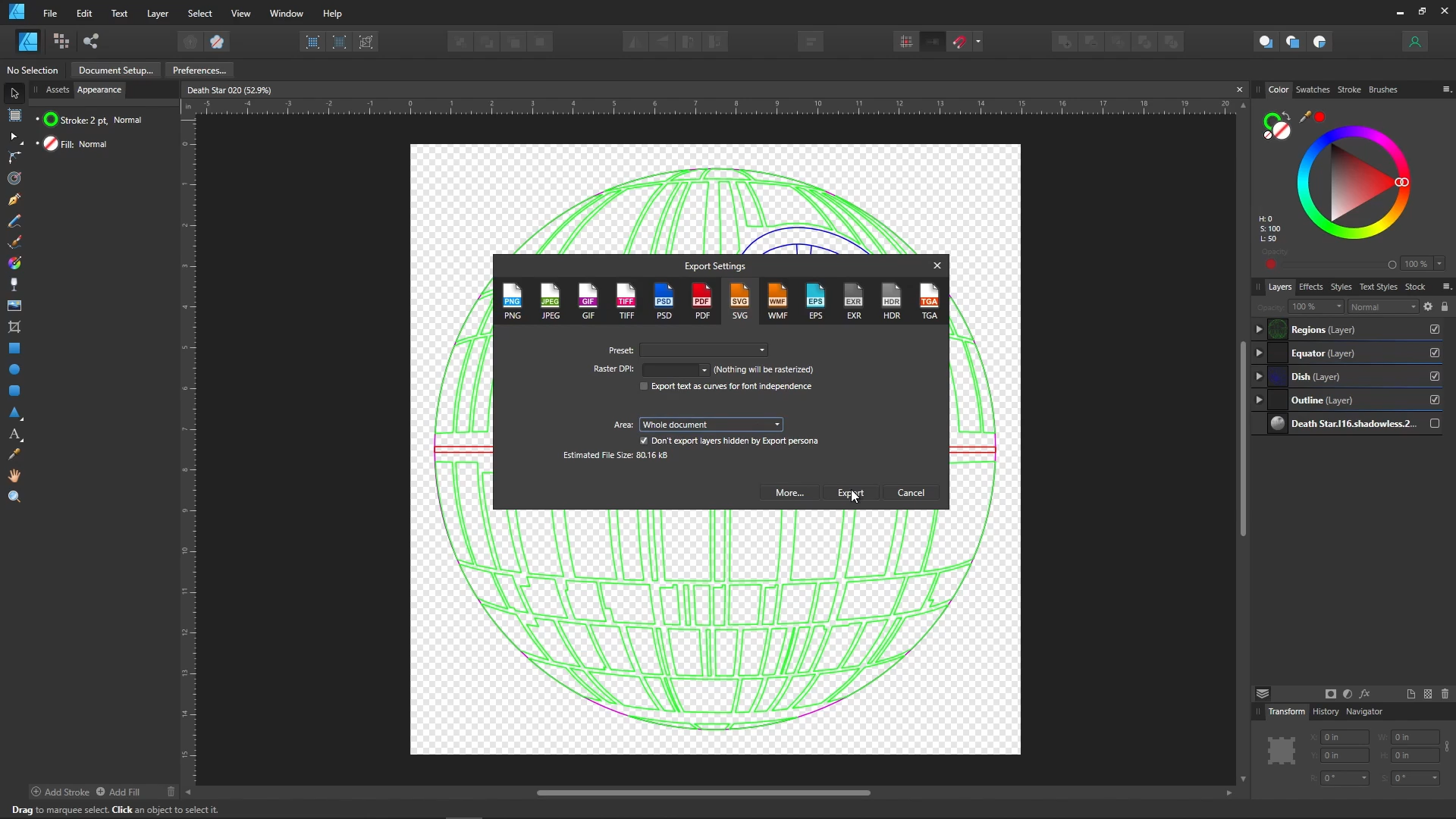Viewport: 1456px width, 819px height.
Task: Switch to the Swatches tab
Action: (x=1312, y=89)
